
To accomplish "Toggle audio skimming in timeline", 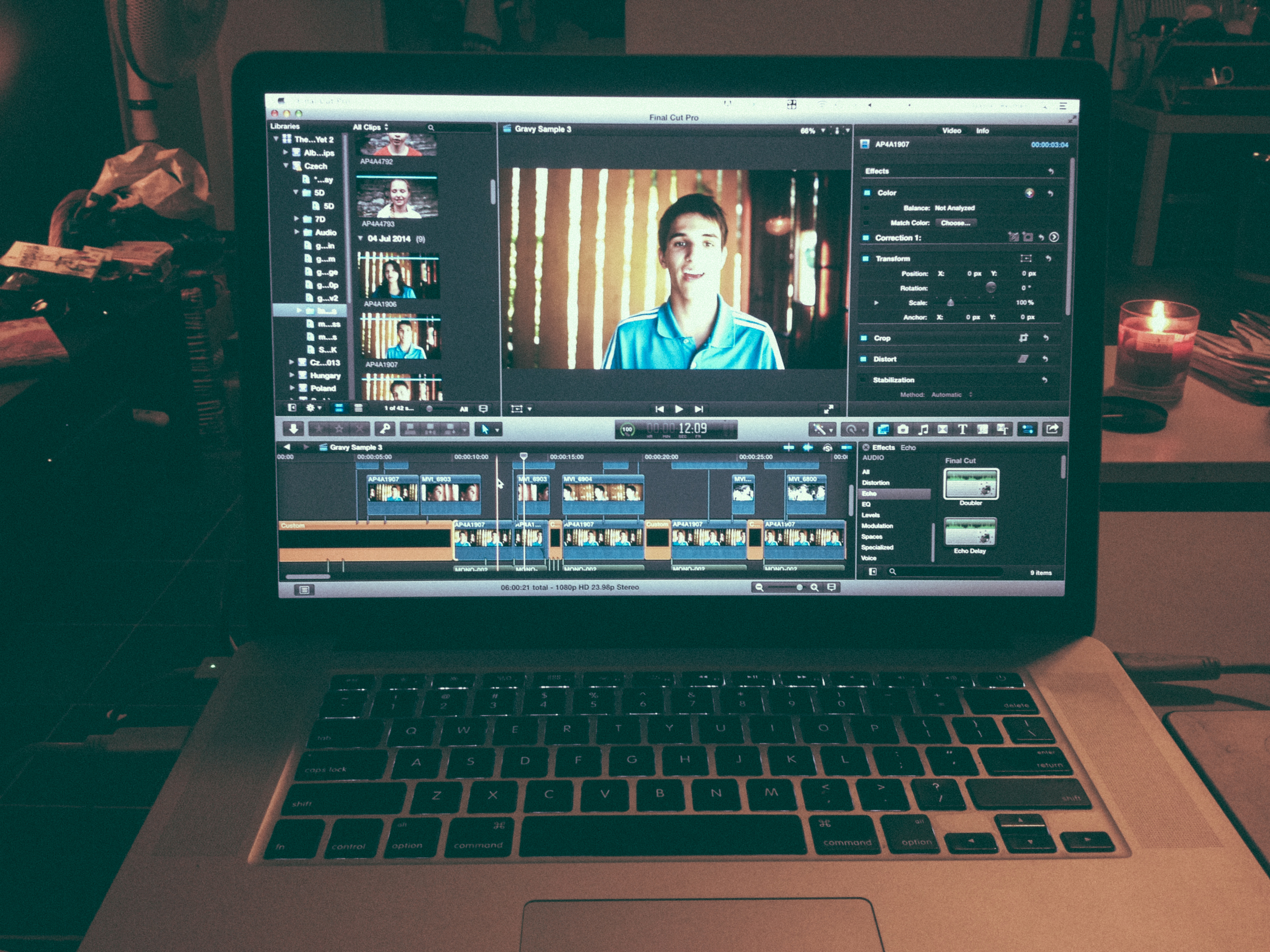I will [x=808, y=447].
